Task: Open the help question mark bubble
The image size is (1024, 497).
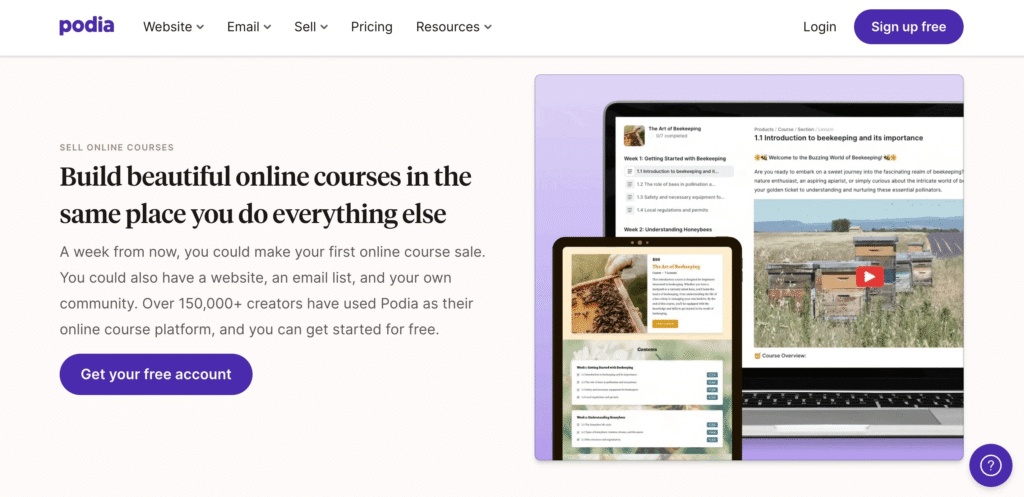Action: 991,465
